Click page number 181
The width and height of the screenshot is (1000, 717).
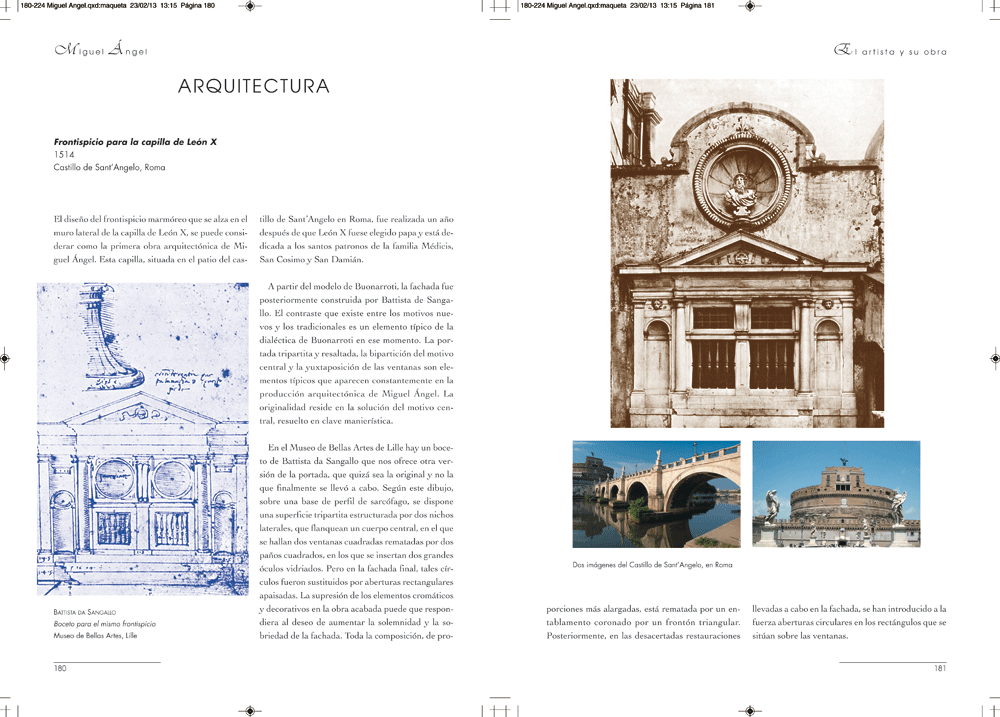[940, 668]
